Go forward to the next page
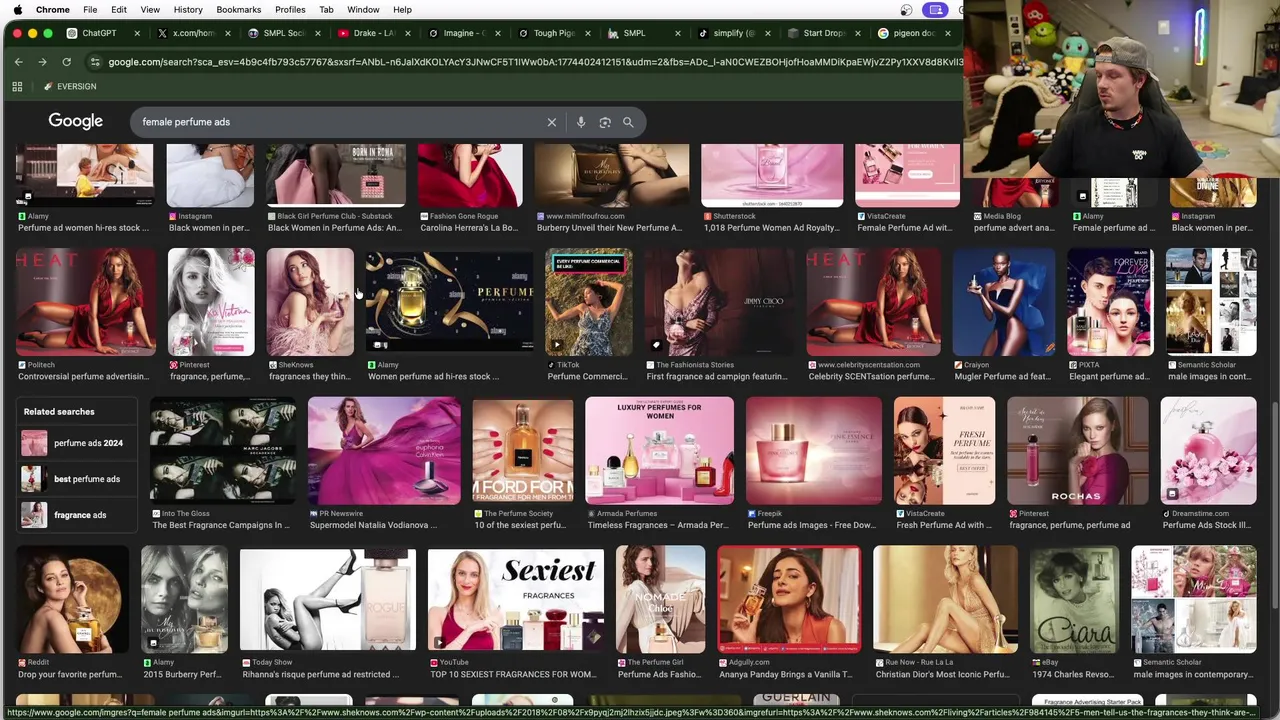 pyautogui.click(x=42, y=62)
